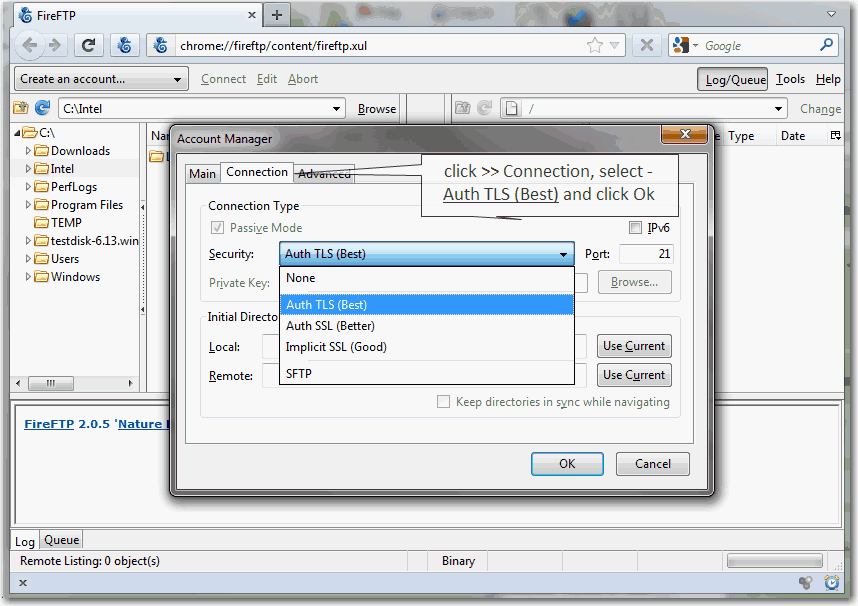Viewport: 858px width, 606px height.
Task: Expand the Program Files folder node
Action: coord(28,205)
